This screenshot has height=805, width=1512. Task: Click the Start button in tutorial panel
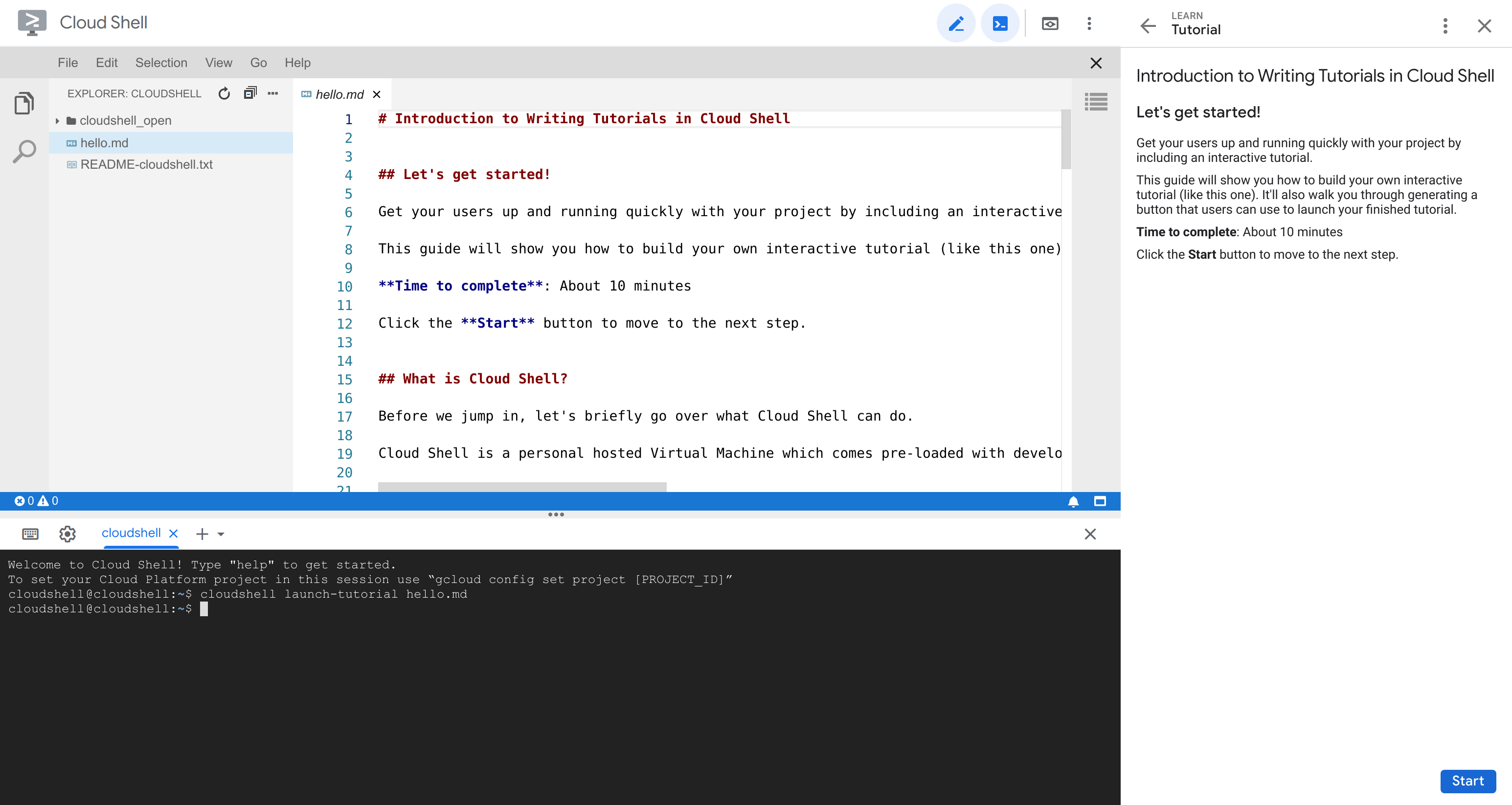tap(1468, 780)
